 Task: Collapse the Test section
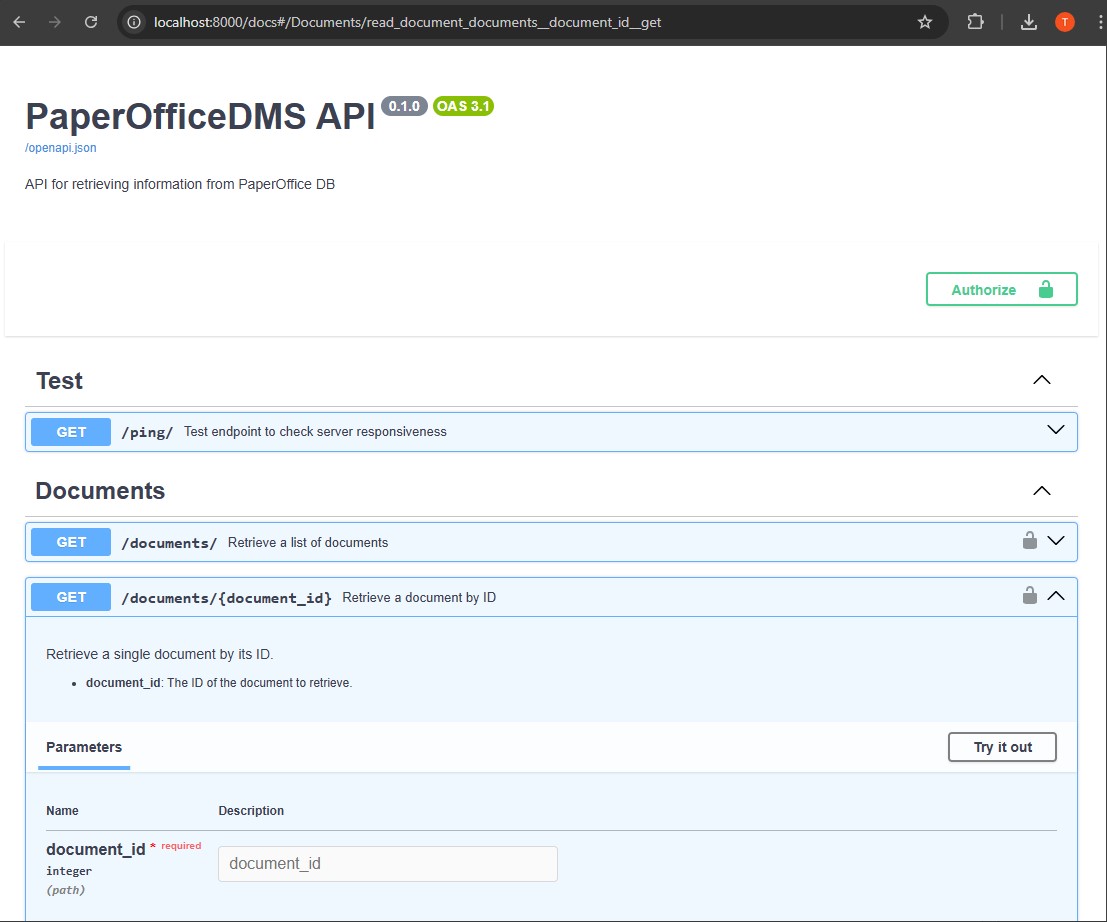tap(1041, 380)
